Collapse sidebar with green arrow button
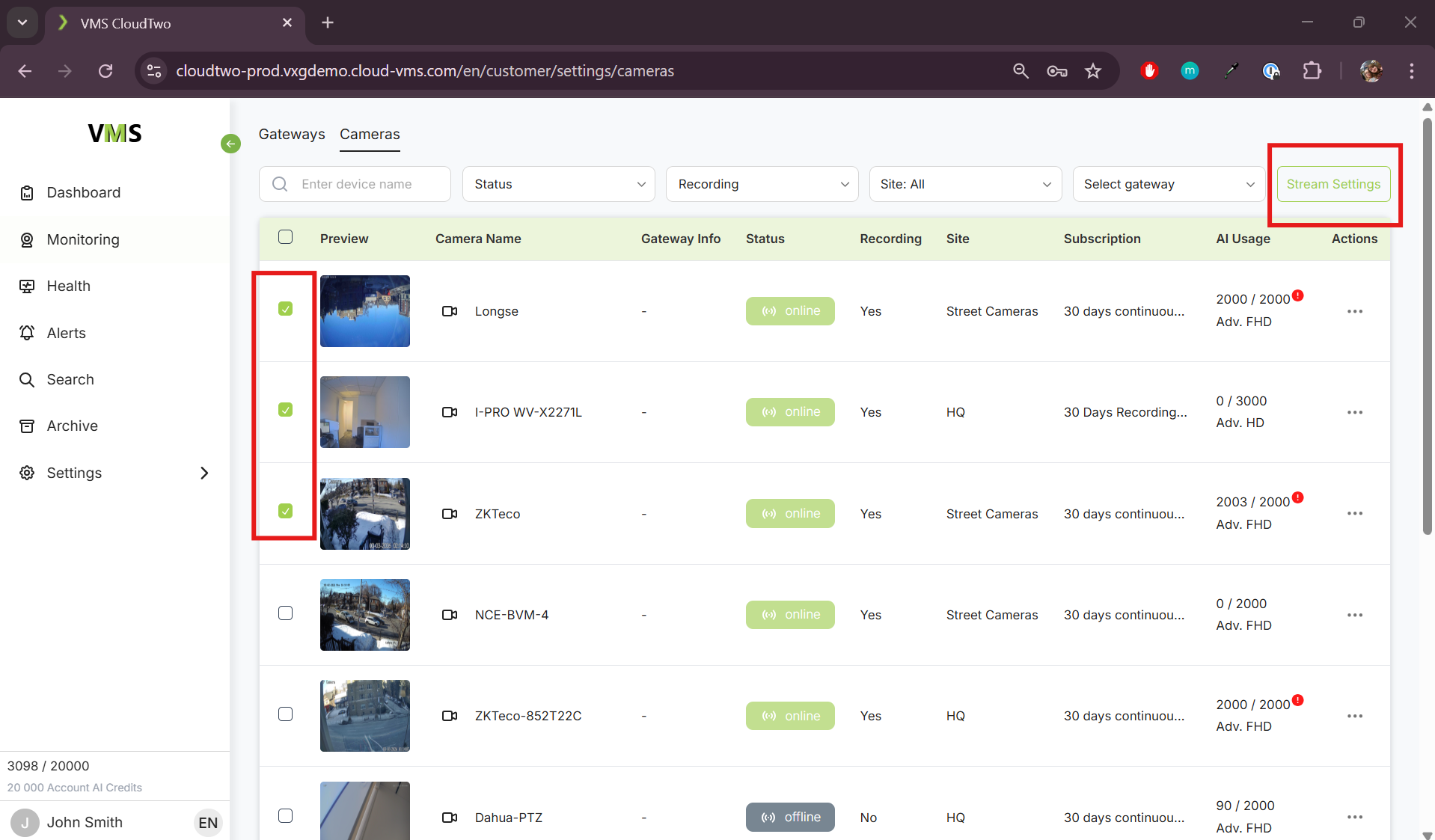This screenshot has width=1435, height=840. [x=230, y=144]
